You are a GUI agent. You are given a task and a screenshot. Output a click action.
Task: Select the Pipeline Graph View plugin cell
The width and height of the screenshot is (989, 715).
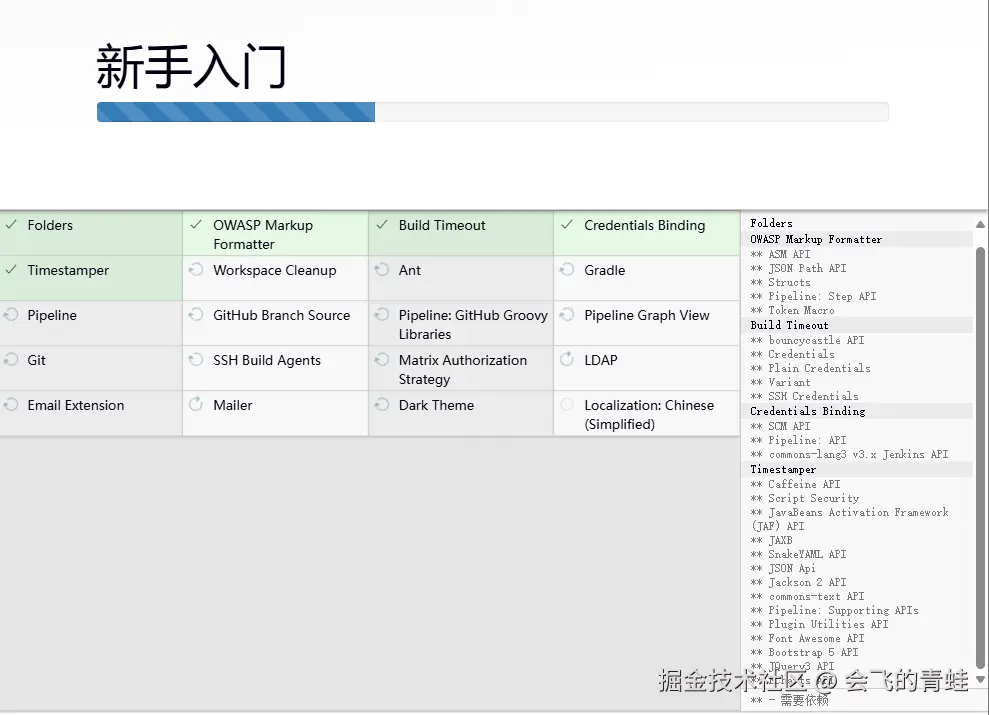[647, 323]
